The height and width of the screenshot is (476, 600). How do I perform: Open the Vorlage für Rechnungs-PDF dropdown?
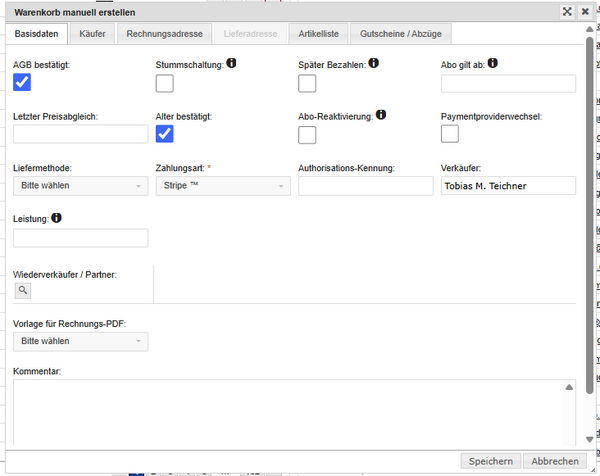click(x=80, y=341)
